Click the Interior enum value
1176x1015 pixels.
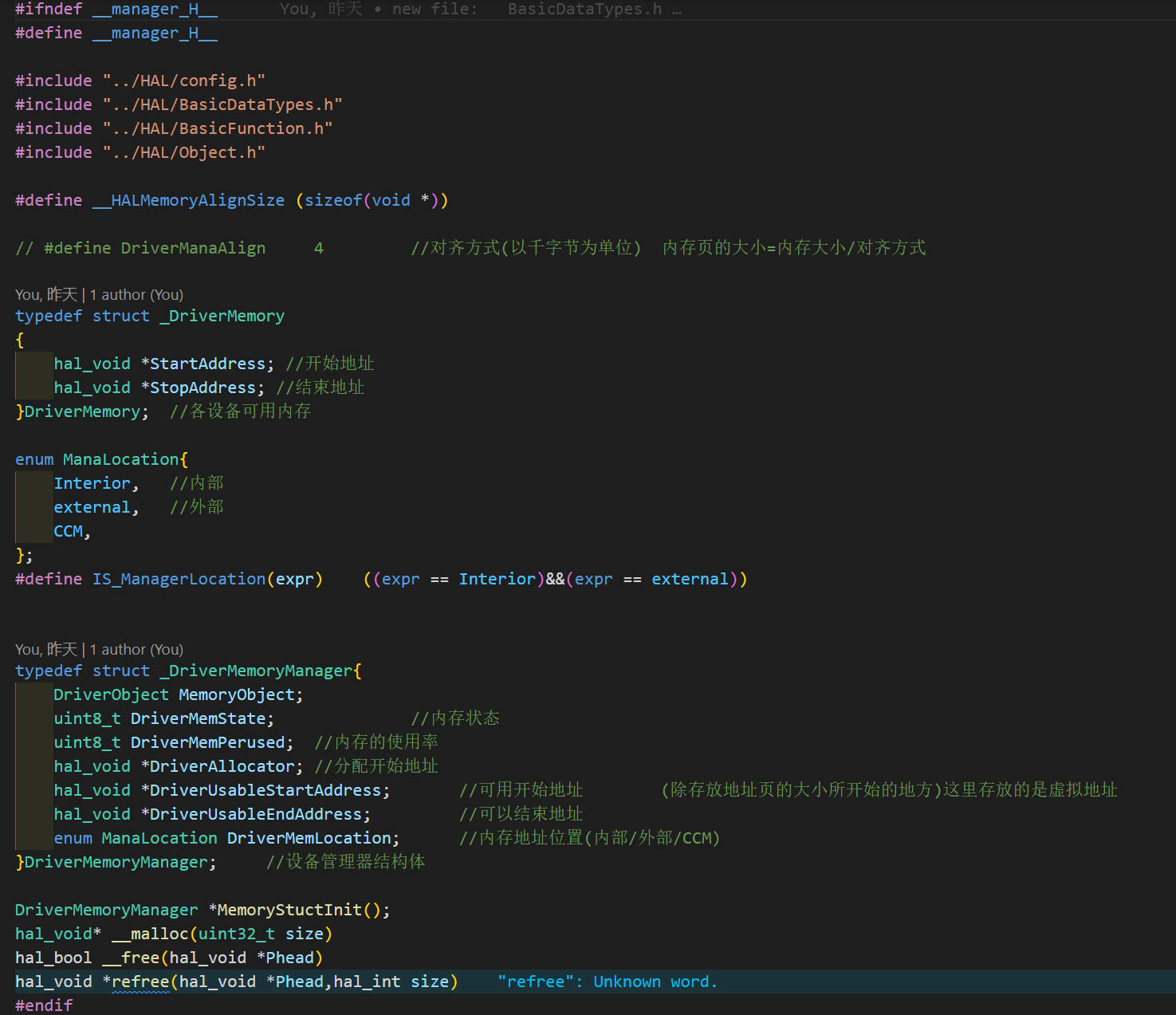coord(92,483)
